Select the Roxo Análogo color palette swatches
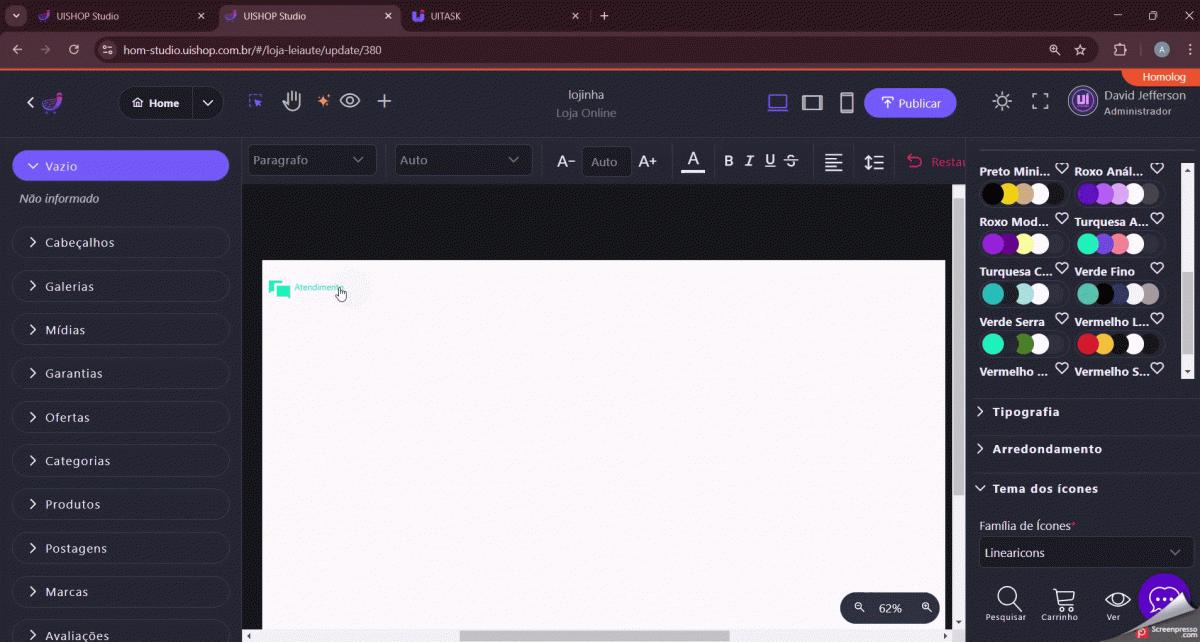Image resolution: width=1200 pixels, height=642 pixels. [1117, 194]
